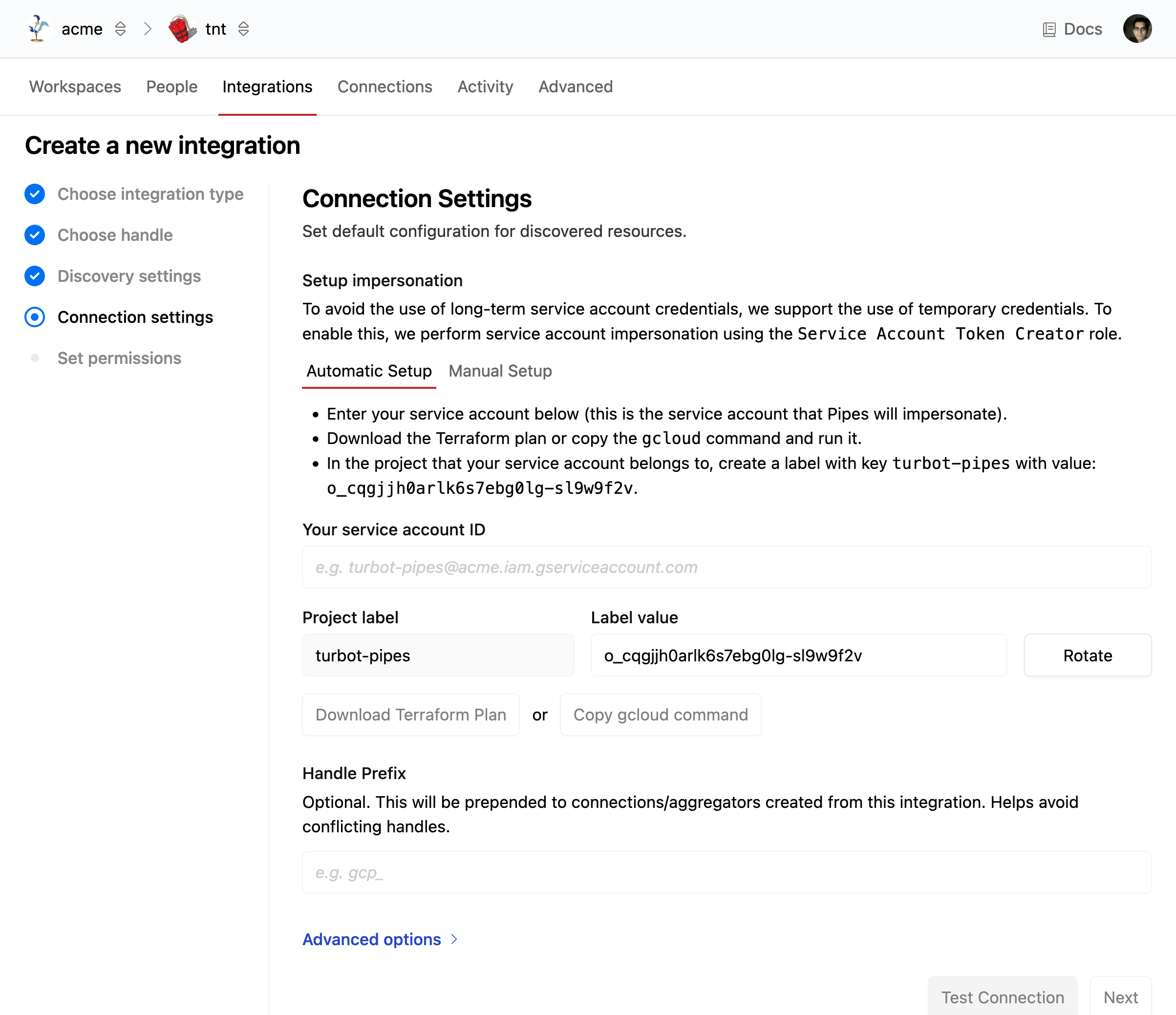The image size is (1176, 1015).
Task: Select the Set permissions step dot
Action: (35, 358)
